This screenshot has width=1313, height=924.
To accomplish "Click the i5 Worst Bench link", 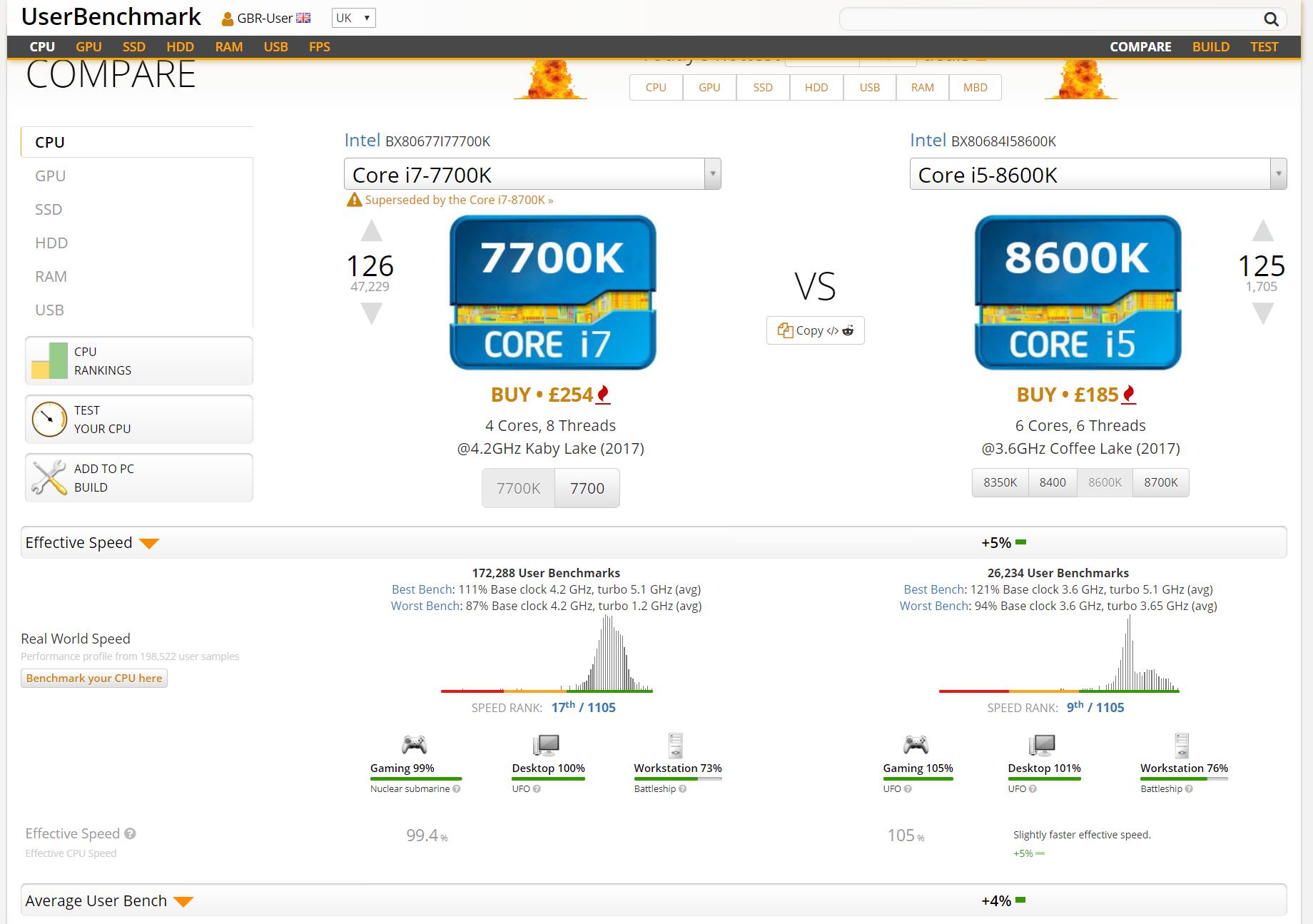I will pyautogui.click(x=934, y=606).
